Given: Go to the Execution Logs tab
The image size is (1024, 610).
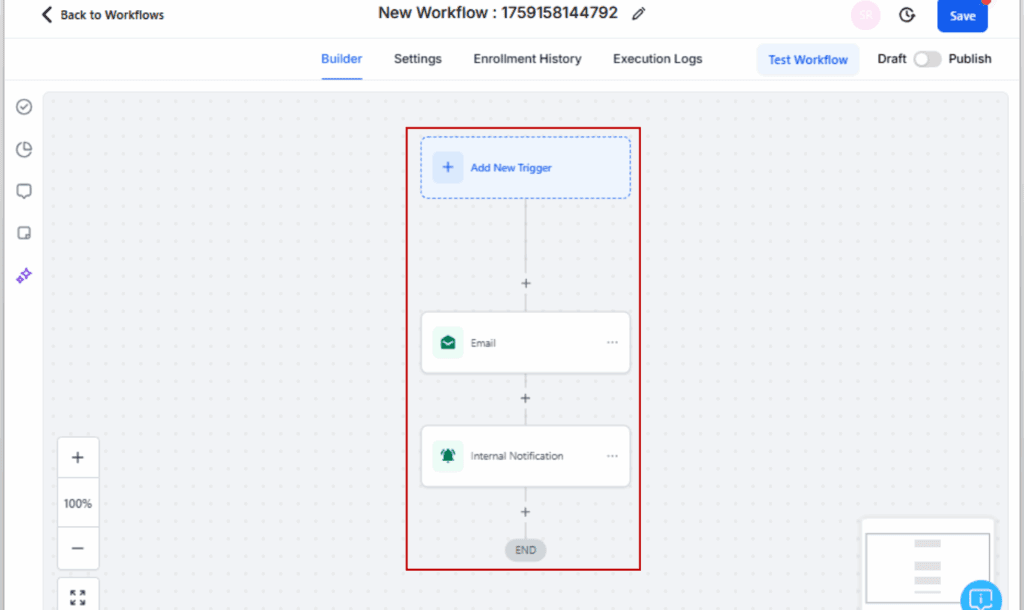Looking at the screenshot, I should click(x=657, y=59).
